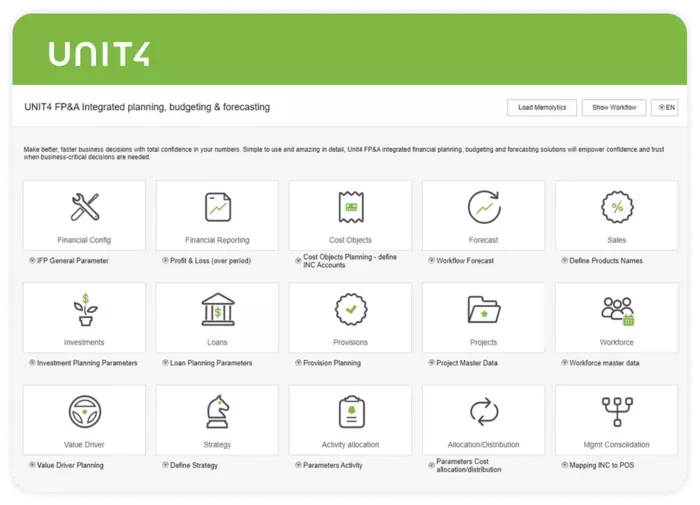Open the Financial Config wrench icon

tap(85, 207)
